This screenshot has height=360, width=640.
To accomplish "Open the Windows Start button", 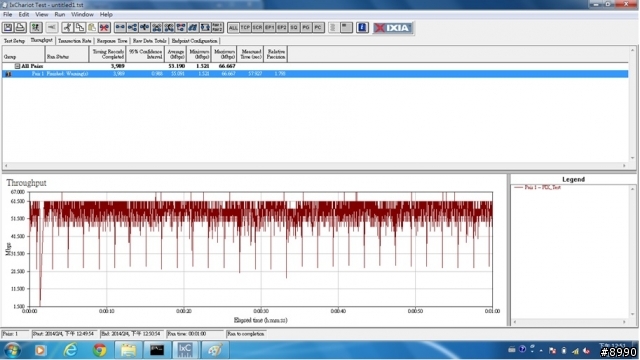I will [x=13, y=350].
